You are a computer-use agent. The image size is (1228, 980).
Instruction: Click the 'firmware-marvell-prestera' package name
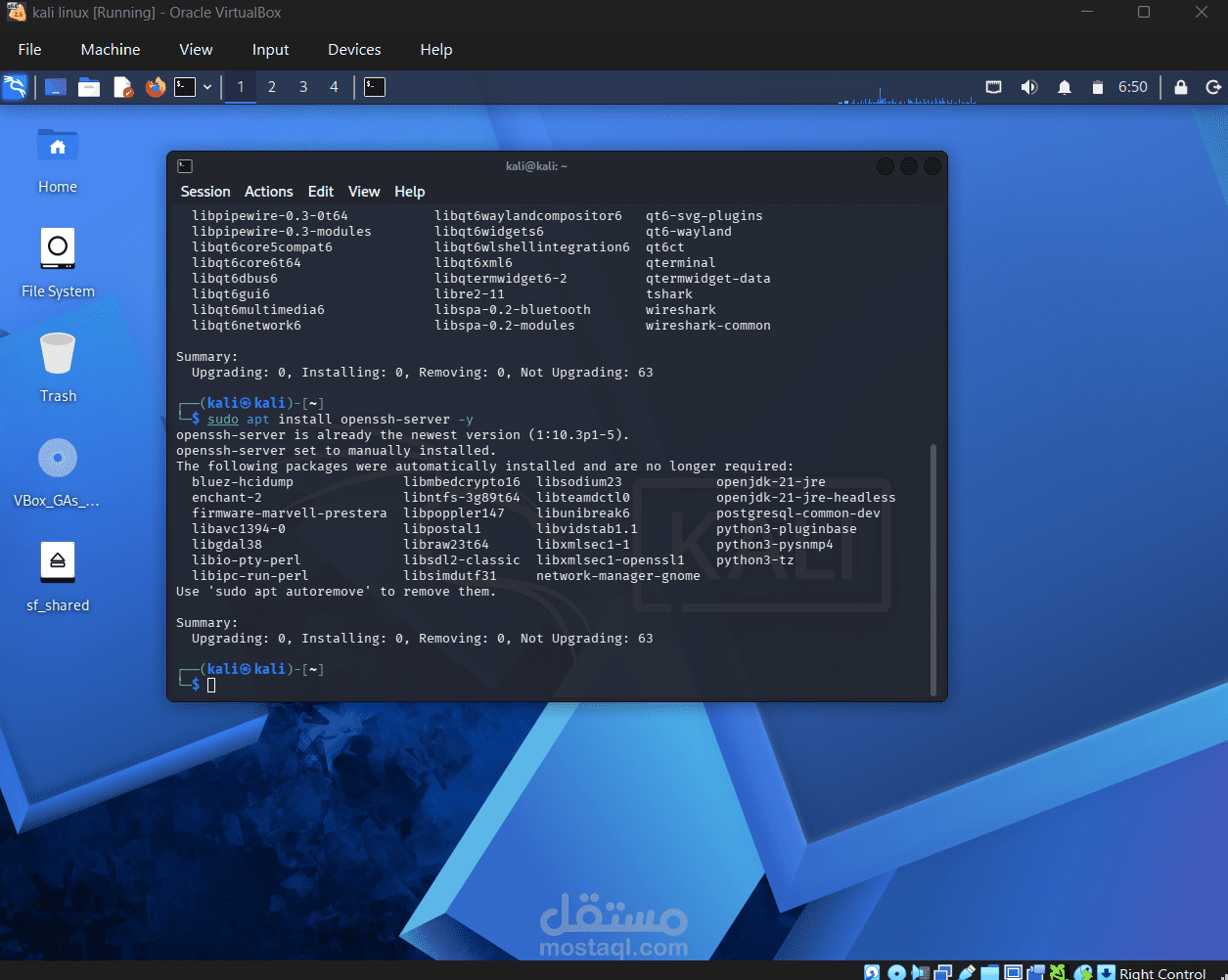(290, 512)
